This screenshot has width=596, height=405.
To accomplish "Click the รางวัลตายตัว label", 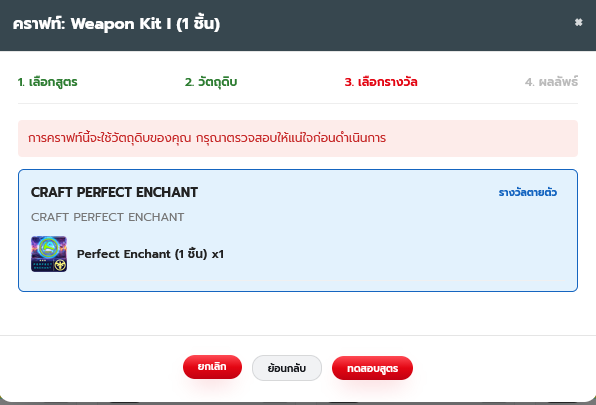I will pos(528,193).
